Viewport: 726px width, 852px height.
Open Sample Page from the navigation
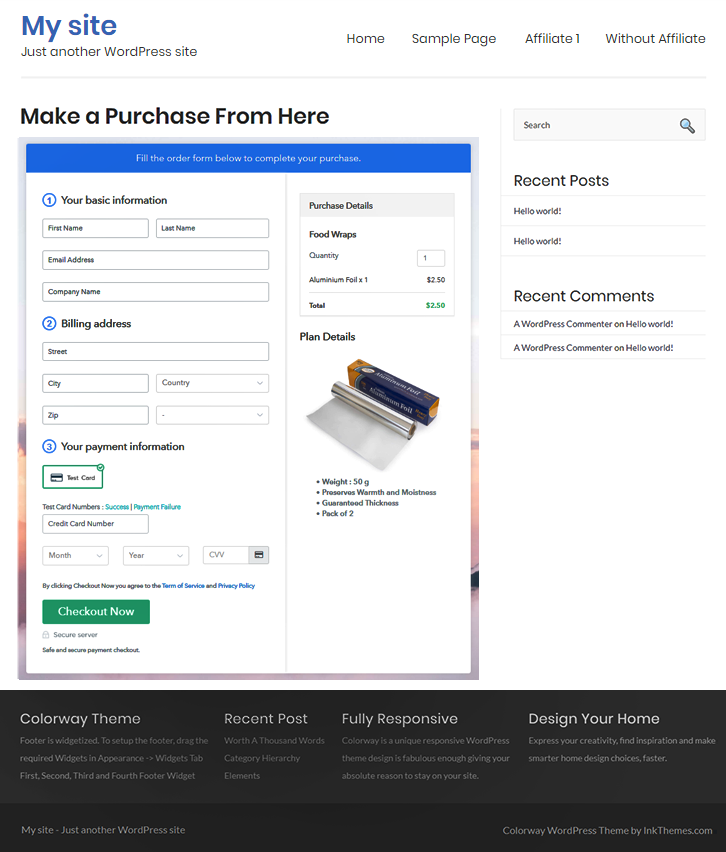point(454,39)
